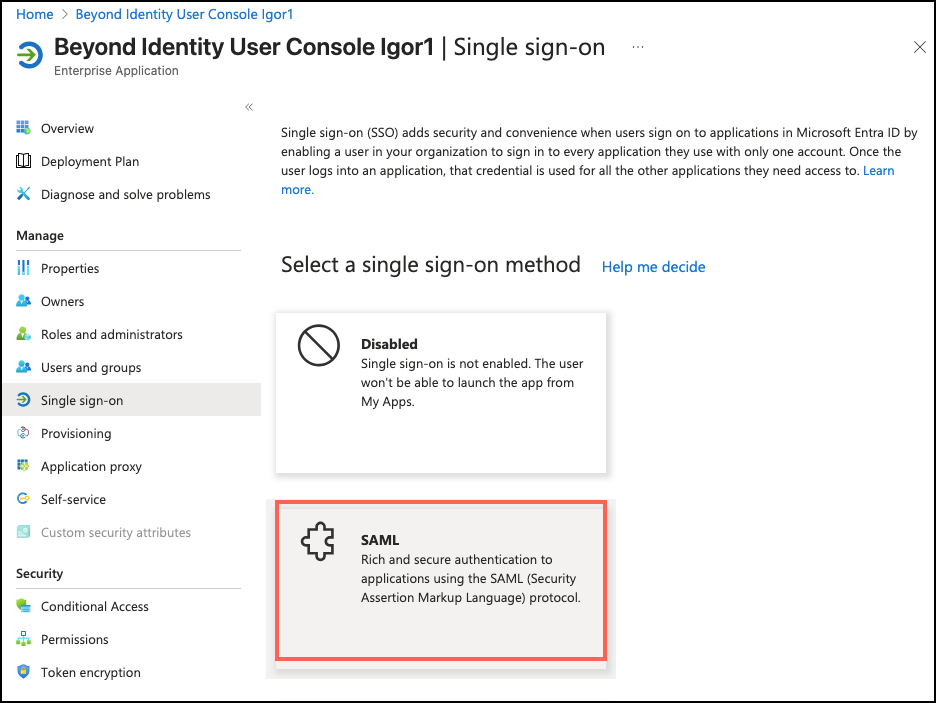Click the Conditional Access icon
This screenshot has height=703, width=936.
click(23, 606)
